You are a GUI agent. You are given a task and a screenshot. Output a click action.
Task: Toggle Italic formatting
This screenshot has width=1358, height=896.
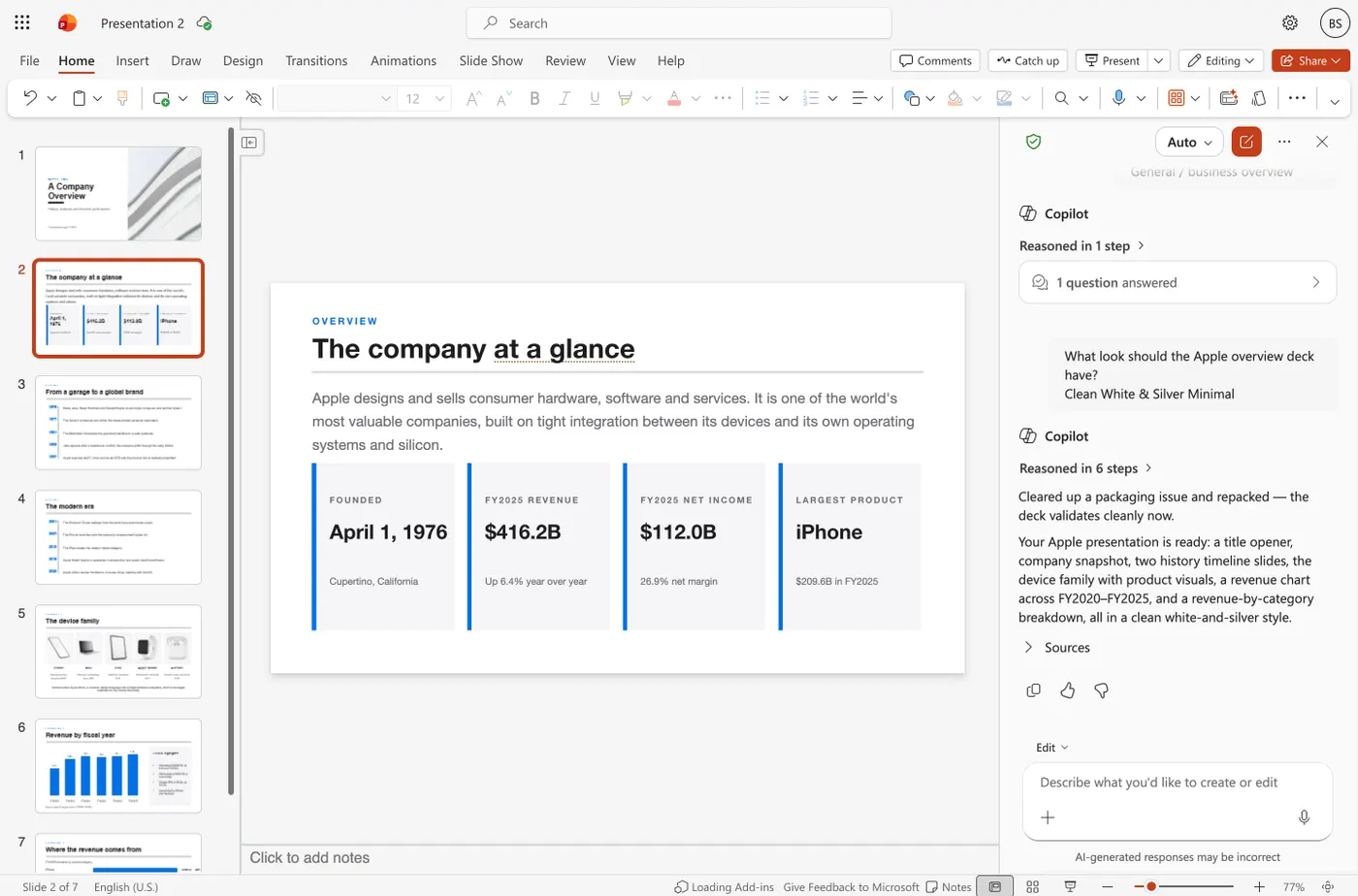pos(564,98)
